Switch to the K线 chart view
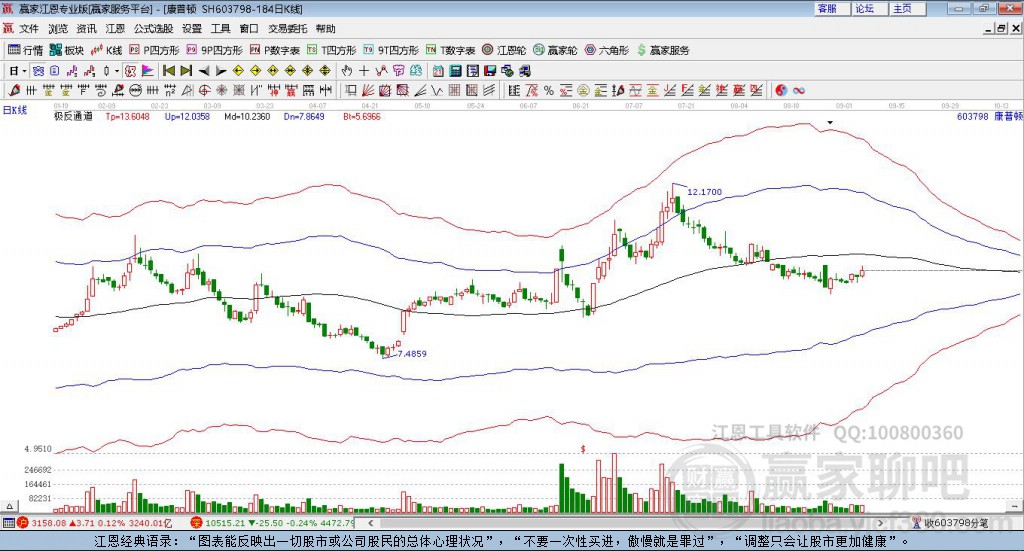This screenshot has width=1024, height=551. click(x=106, y=50)
